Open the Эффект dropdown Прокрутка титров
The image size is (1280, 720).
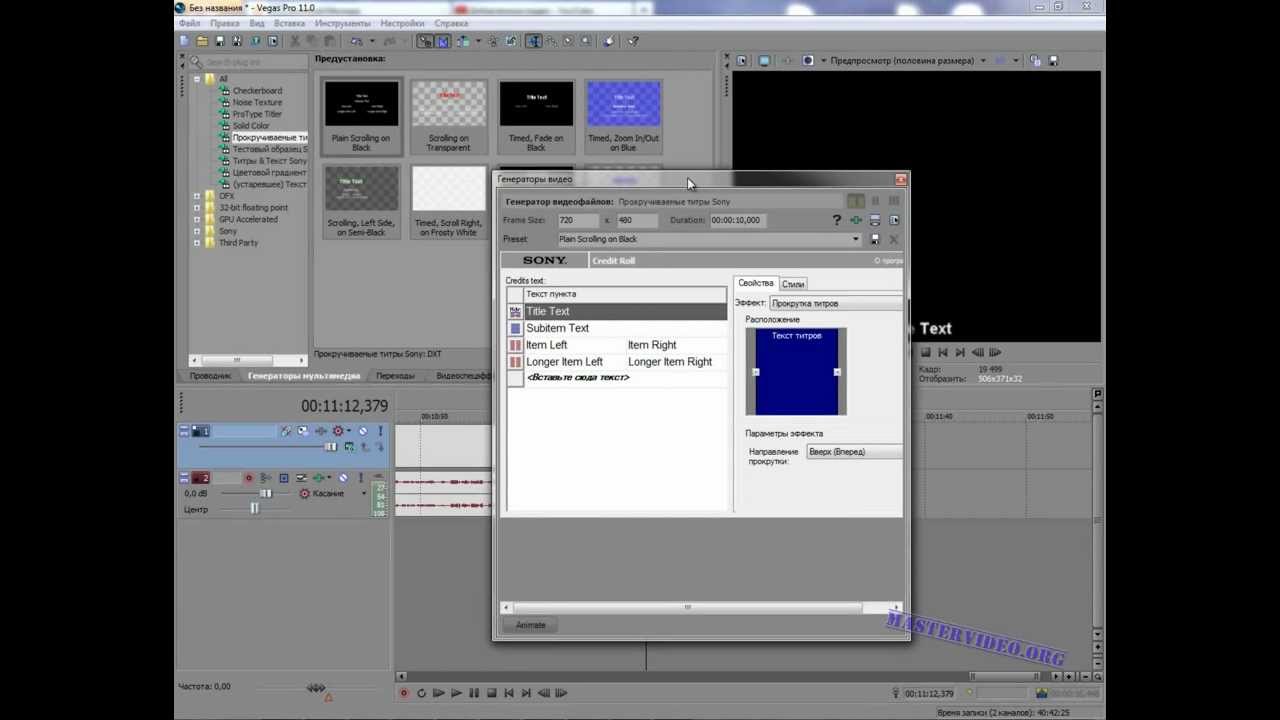[x=835, y=303]
